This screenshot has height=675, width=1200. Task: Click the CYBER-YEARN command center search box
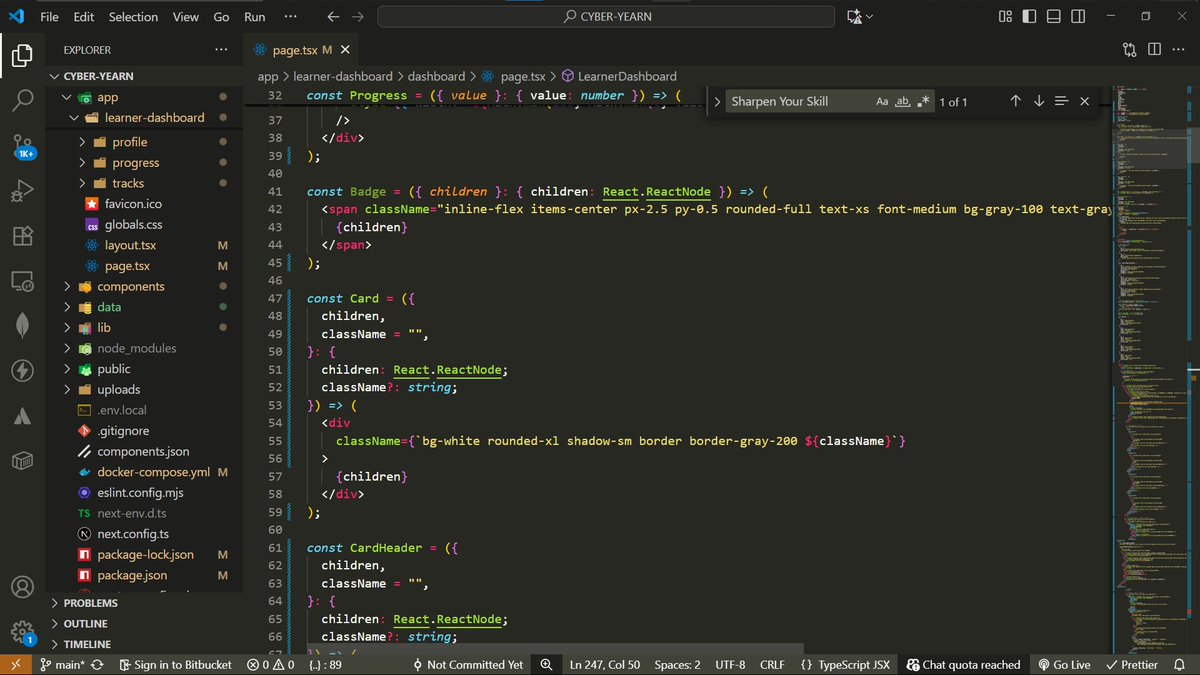point(606,17)
